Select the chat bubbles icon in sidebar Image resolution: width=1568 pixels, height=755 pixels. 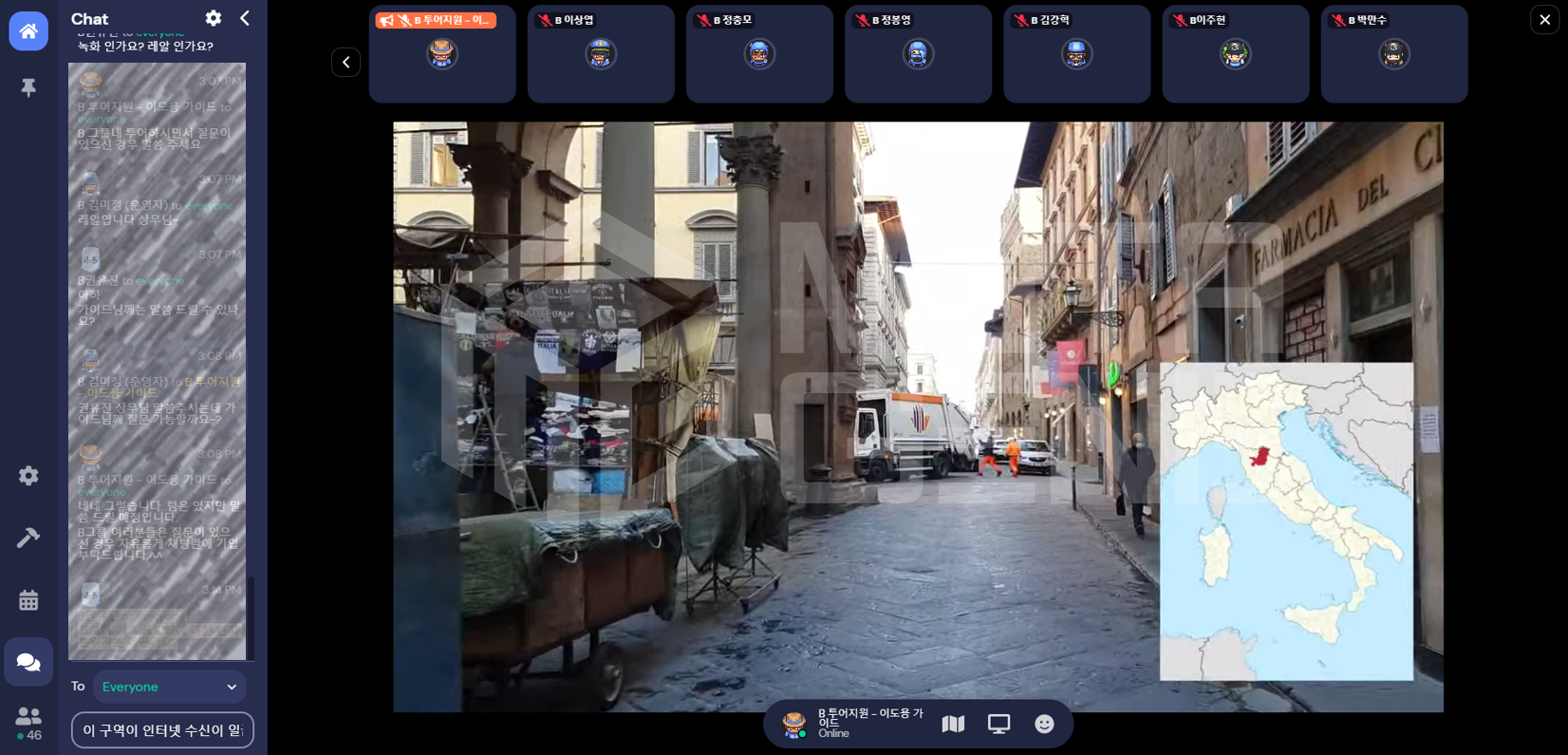click(28, 662)
